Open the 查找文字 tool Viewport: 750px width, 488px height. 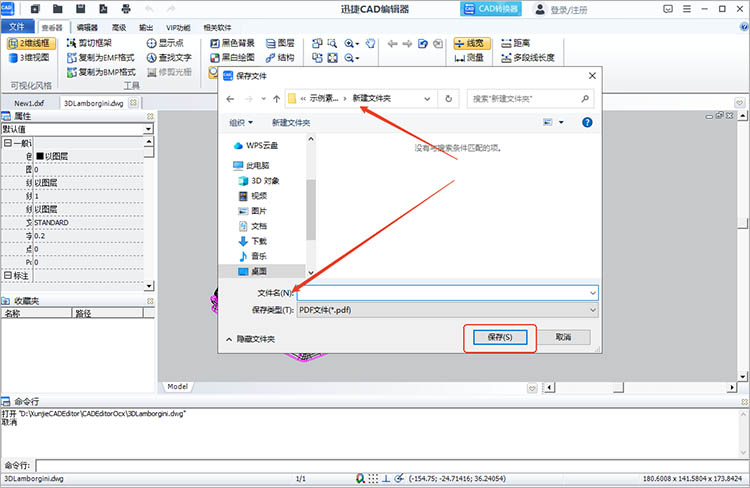169,57
